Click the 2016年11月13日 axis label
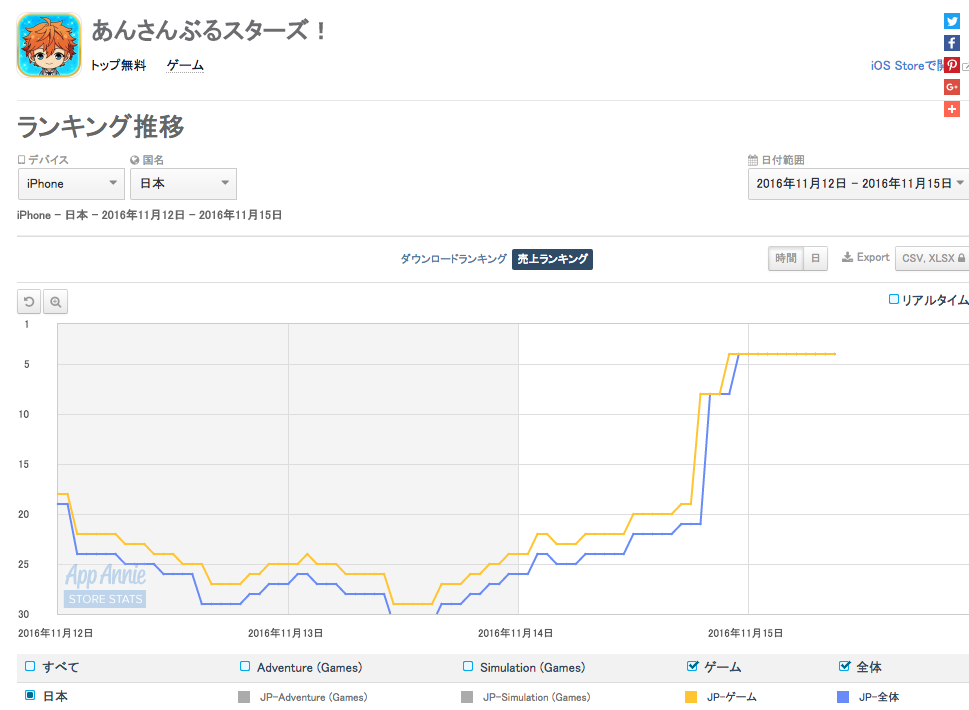This screenshot has width=969, height=710. [x=286, y=633]
